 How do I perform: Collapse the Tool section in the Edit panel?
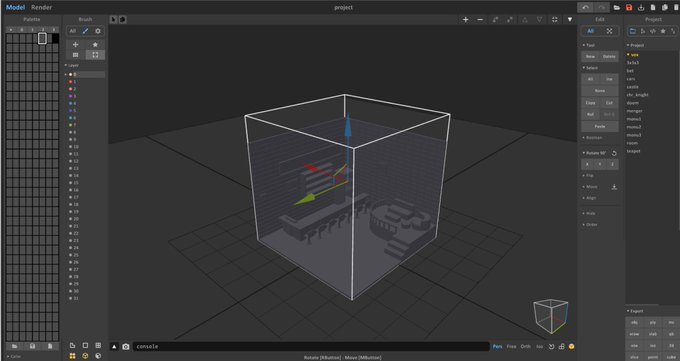click(x=589, y=45)
